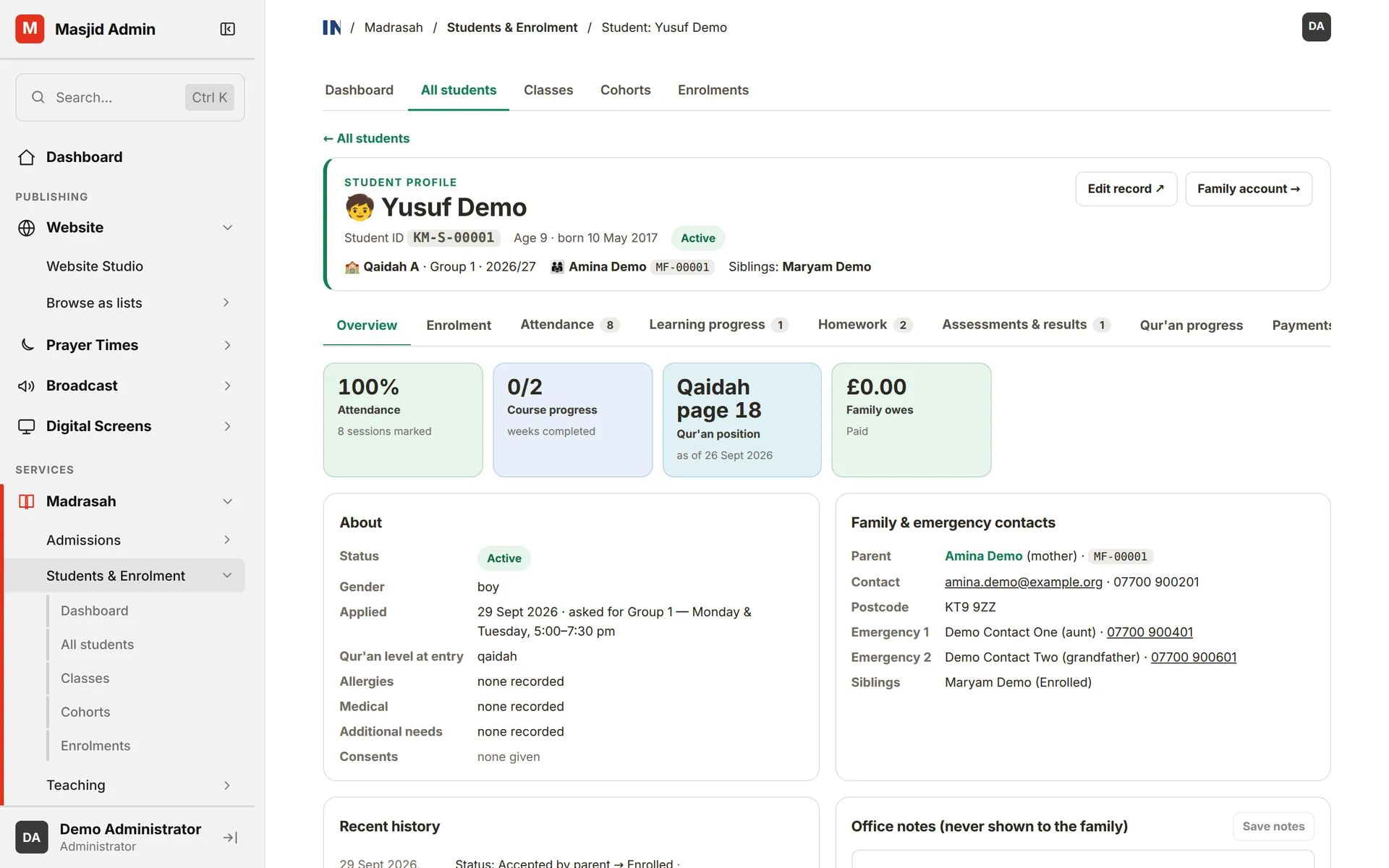Click the search magnifier icon

click(x=38, y=97)
